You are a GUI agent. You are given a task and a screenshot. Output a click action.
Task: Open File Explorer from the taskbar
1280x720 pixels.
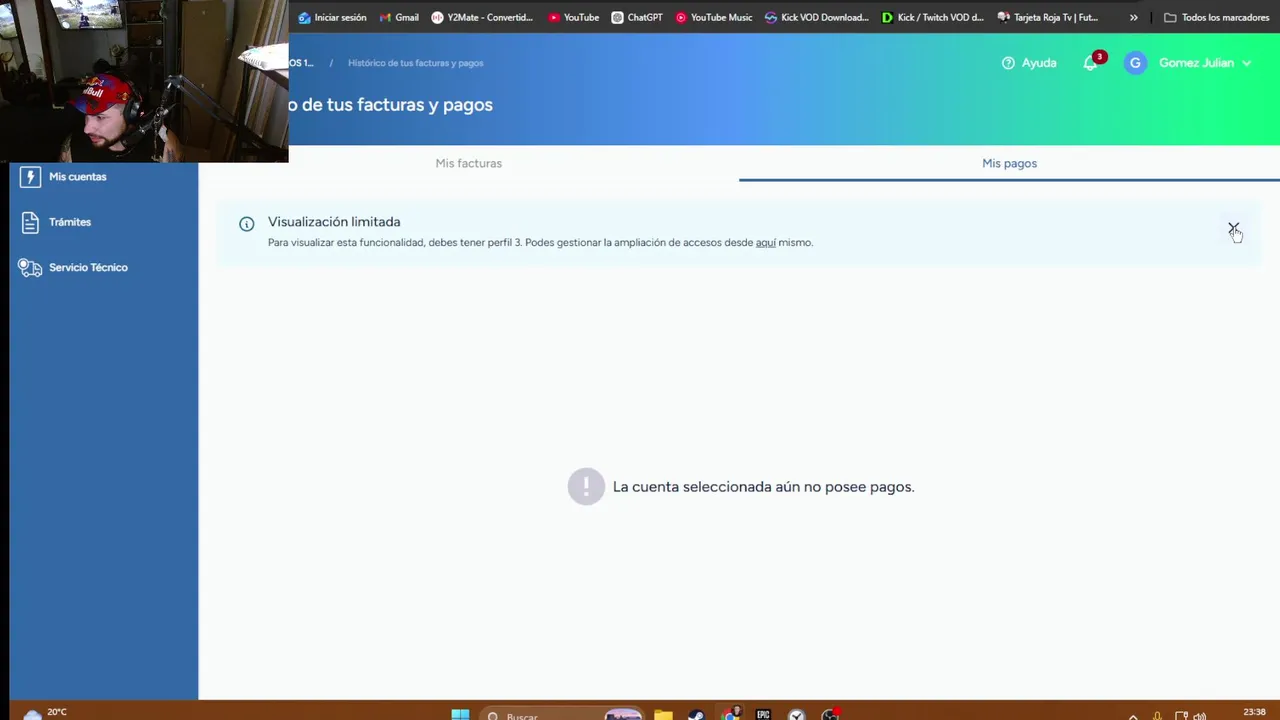(x=663, y=714)
